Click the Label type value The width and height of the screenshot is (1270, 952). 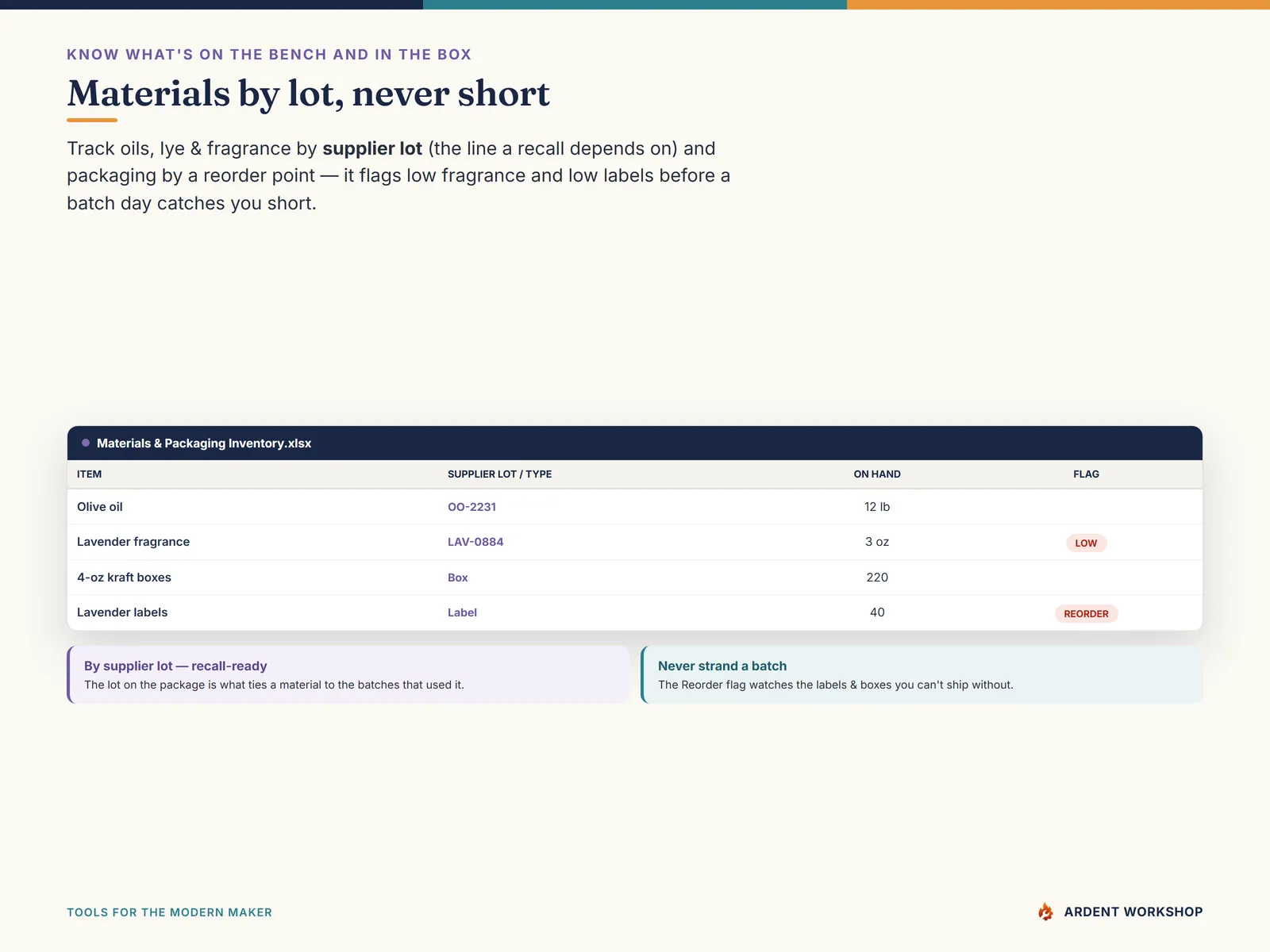tap(462, 612)
